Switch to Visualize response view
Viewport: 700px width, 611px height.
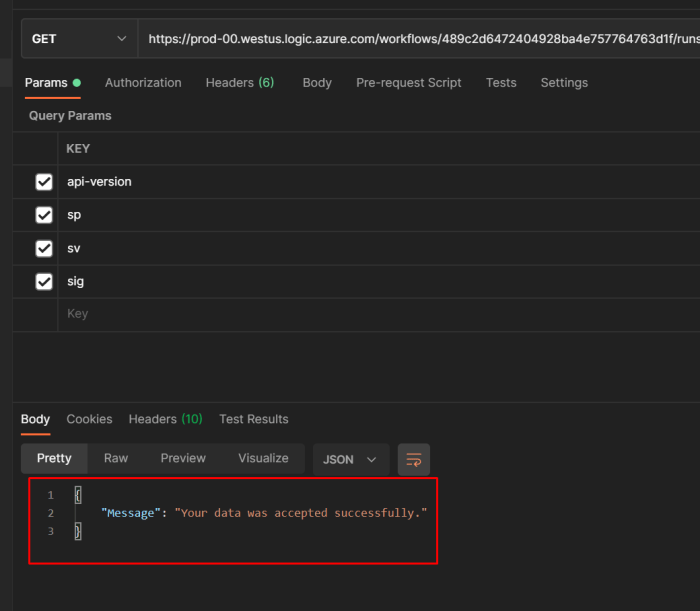[x=263, y=458]
